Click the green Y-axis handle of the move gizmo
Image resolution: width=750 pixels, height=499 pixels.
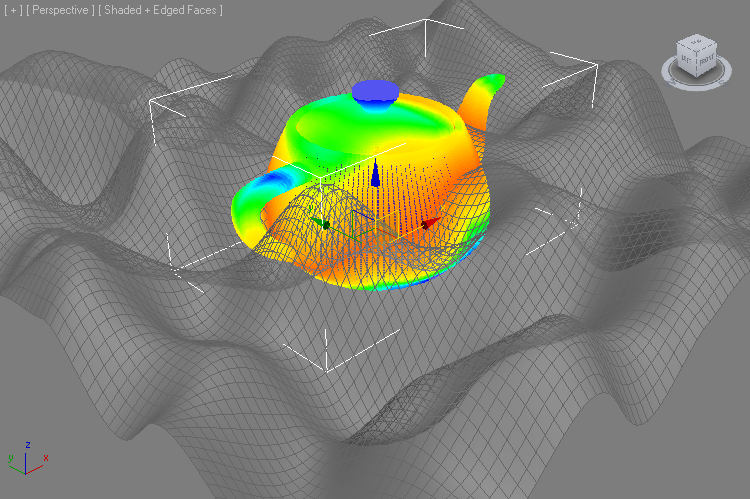320,223
